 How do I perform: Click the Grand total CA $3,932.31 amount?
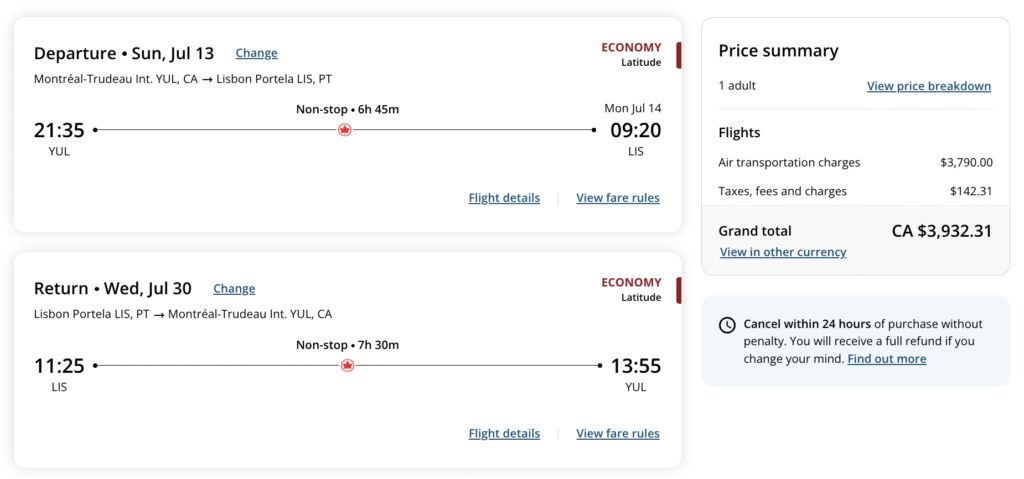point(941,231)
